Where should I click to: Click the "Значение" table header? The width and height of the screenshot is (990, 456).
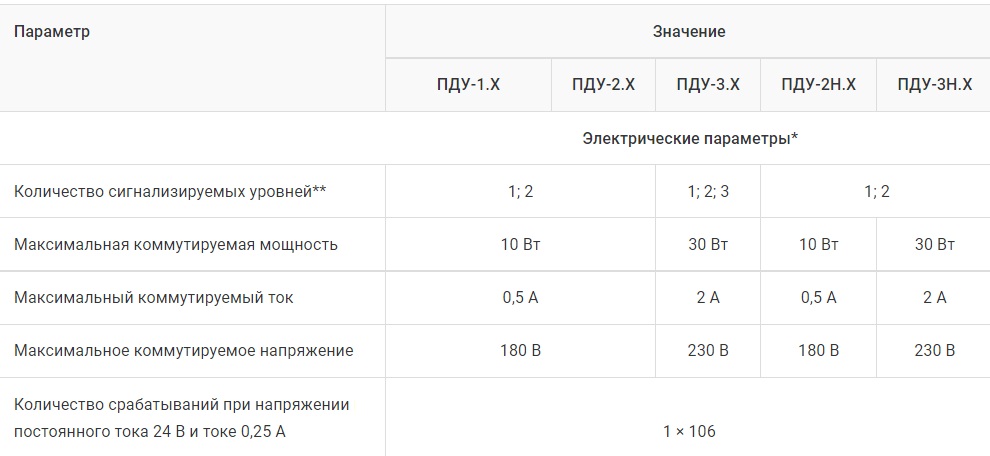[689, 32]
